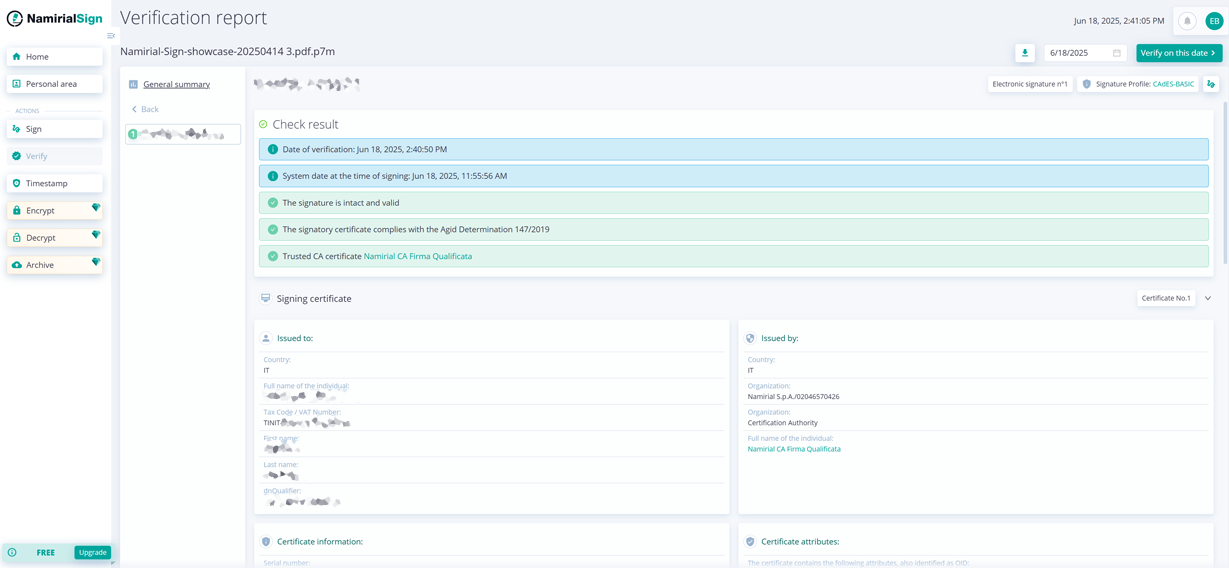The height and width of the screenshot is (568, 1229).
Task: Click check icon on Agid Determination row
Action: point(272,229)
